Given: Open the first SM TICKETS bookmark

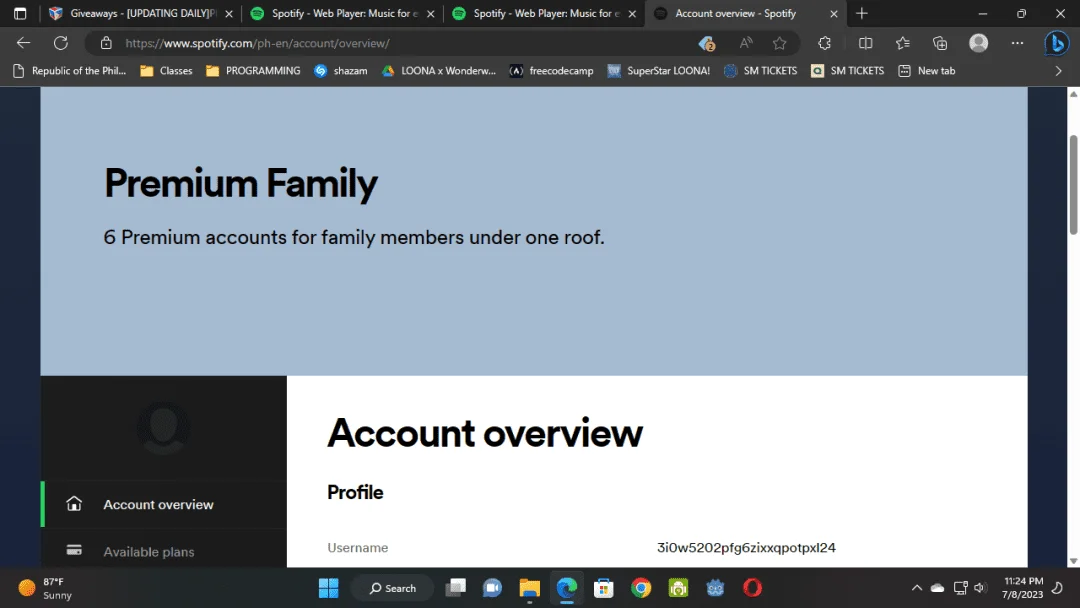Looking at the screenshot, I should (760, 71).
